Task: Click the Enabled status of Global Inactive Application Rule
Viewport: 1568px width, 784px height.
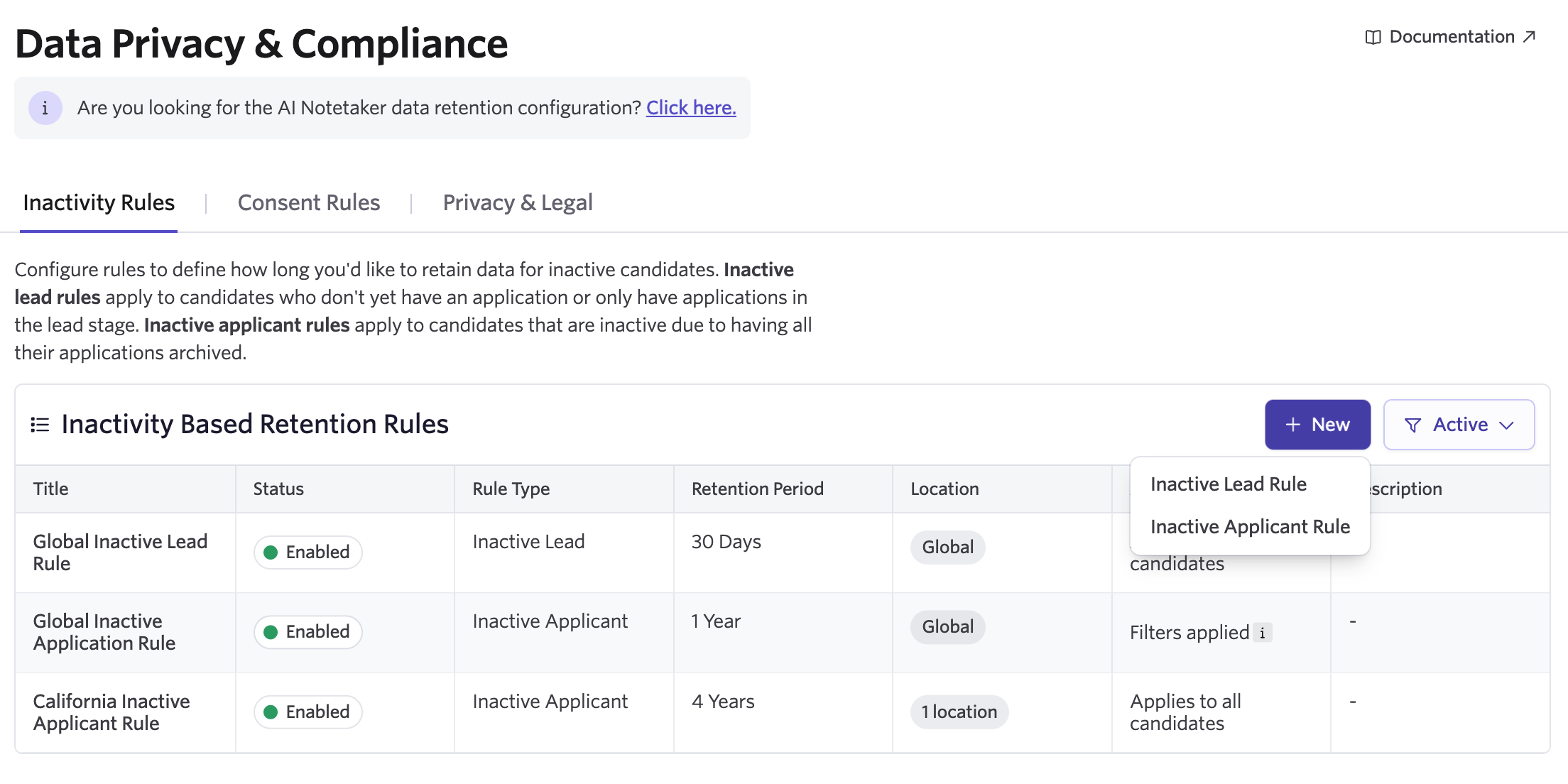Action: click(x=308, y=632)
